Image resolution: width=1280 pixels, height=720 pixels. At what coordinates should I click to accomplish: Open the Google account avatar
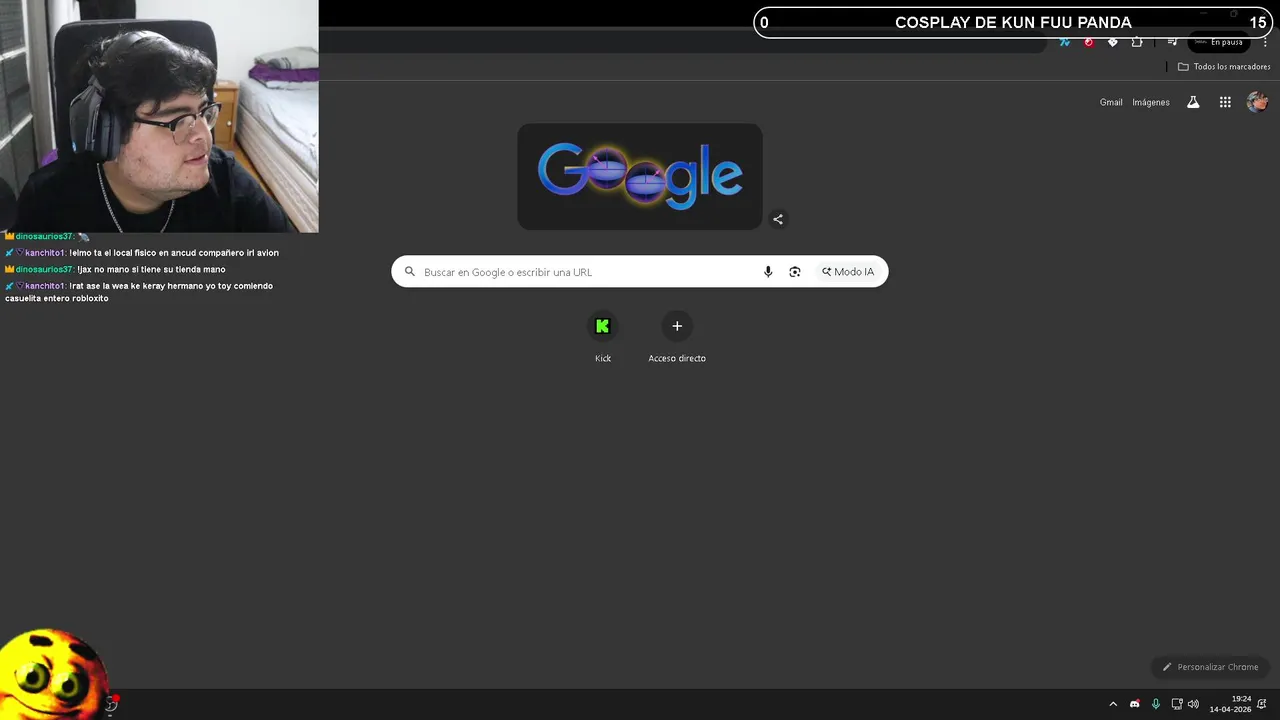click(1258, 102)
